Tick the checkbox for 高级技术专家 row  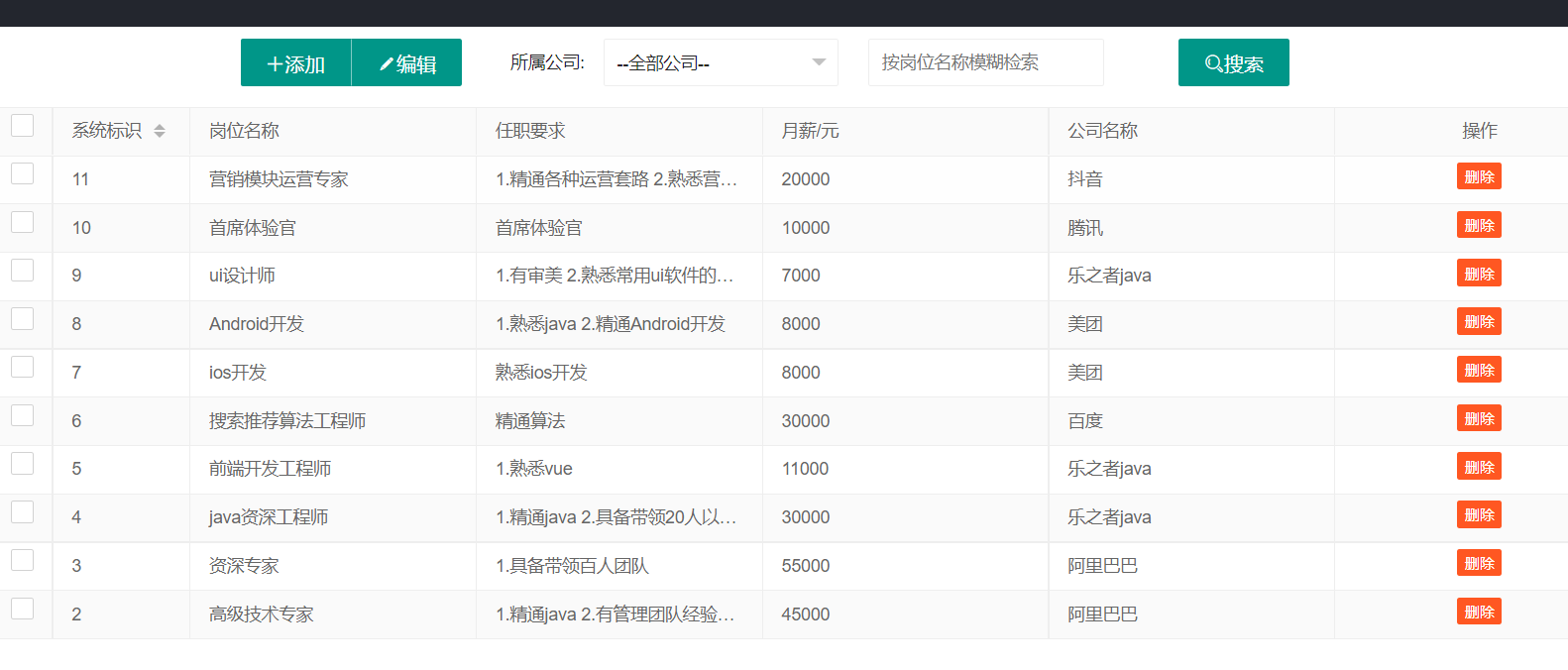(x=23, y=610)
